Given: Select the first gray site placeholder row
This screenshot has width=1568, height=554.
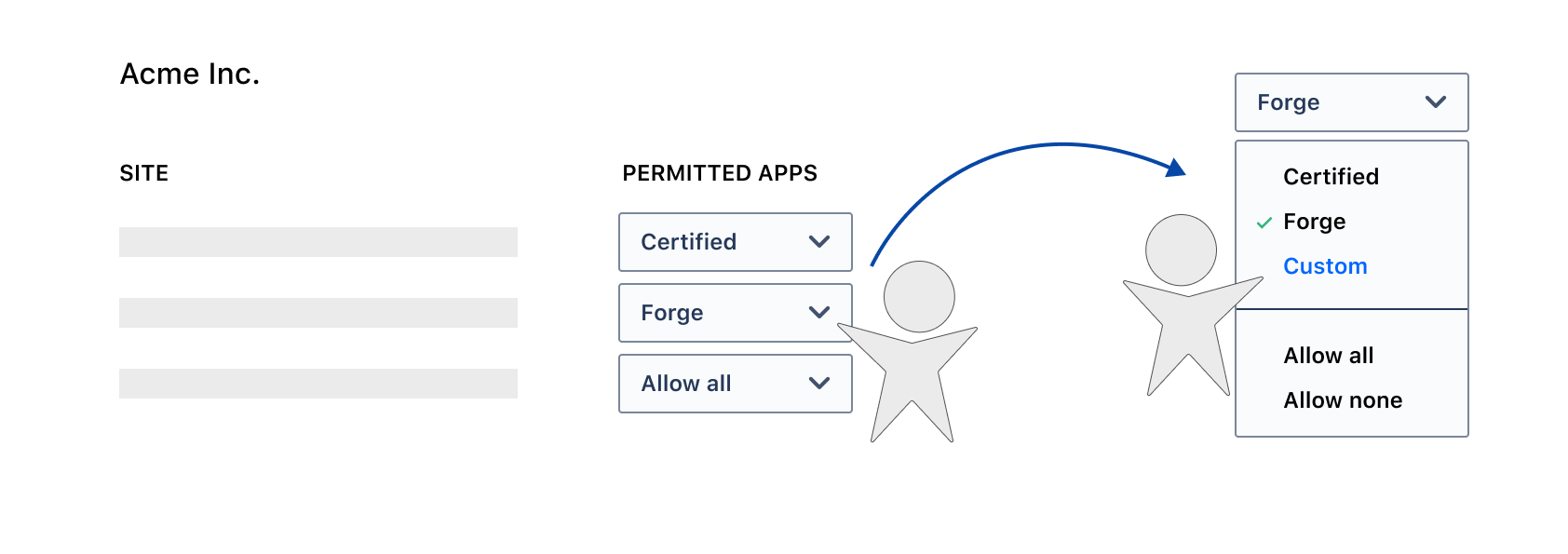Looking at the screenshot, I should click(x=318, y=242).
